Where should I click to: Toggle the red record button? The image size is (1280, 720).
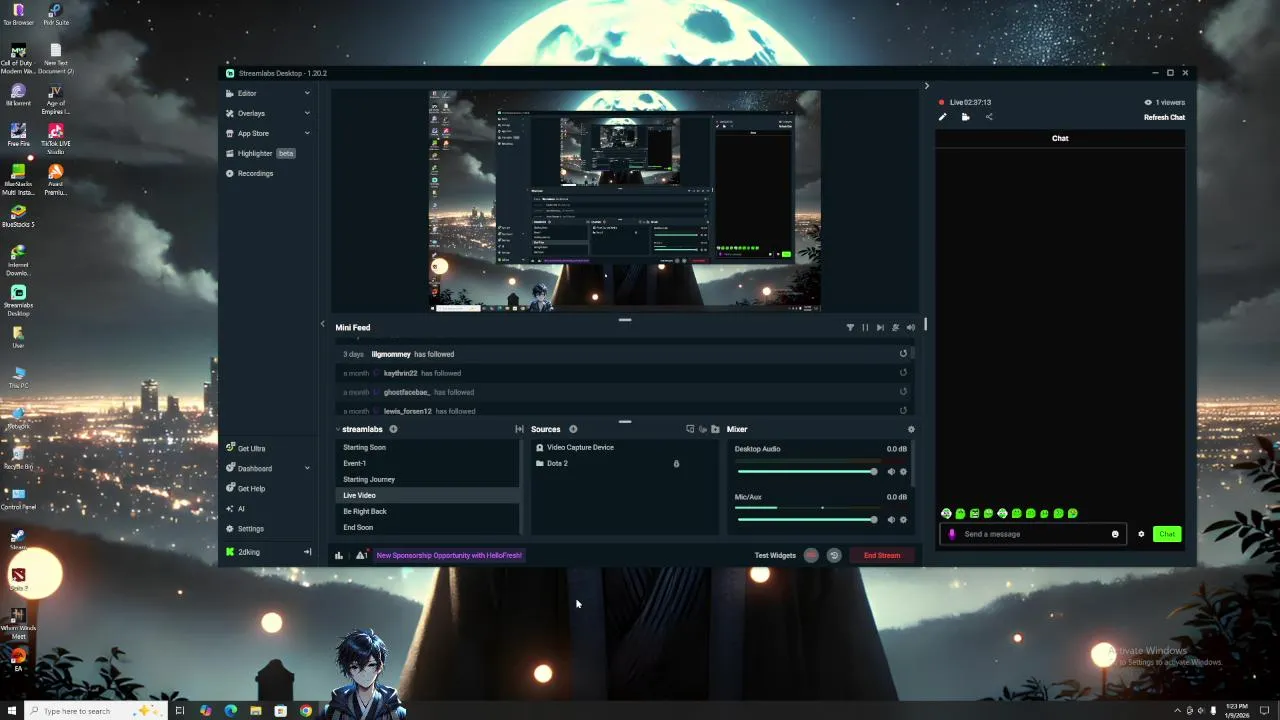pos(811,555)
